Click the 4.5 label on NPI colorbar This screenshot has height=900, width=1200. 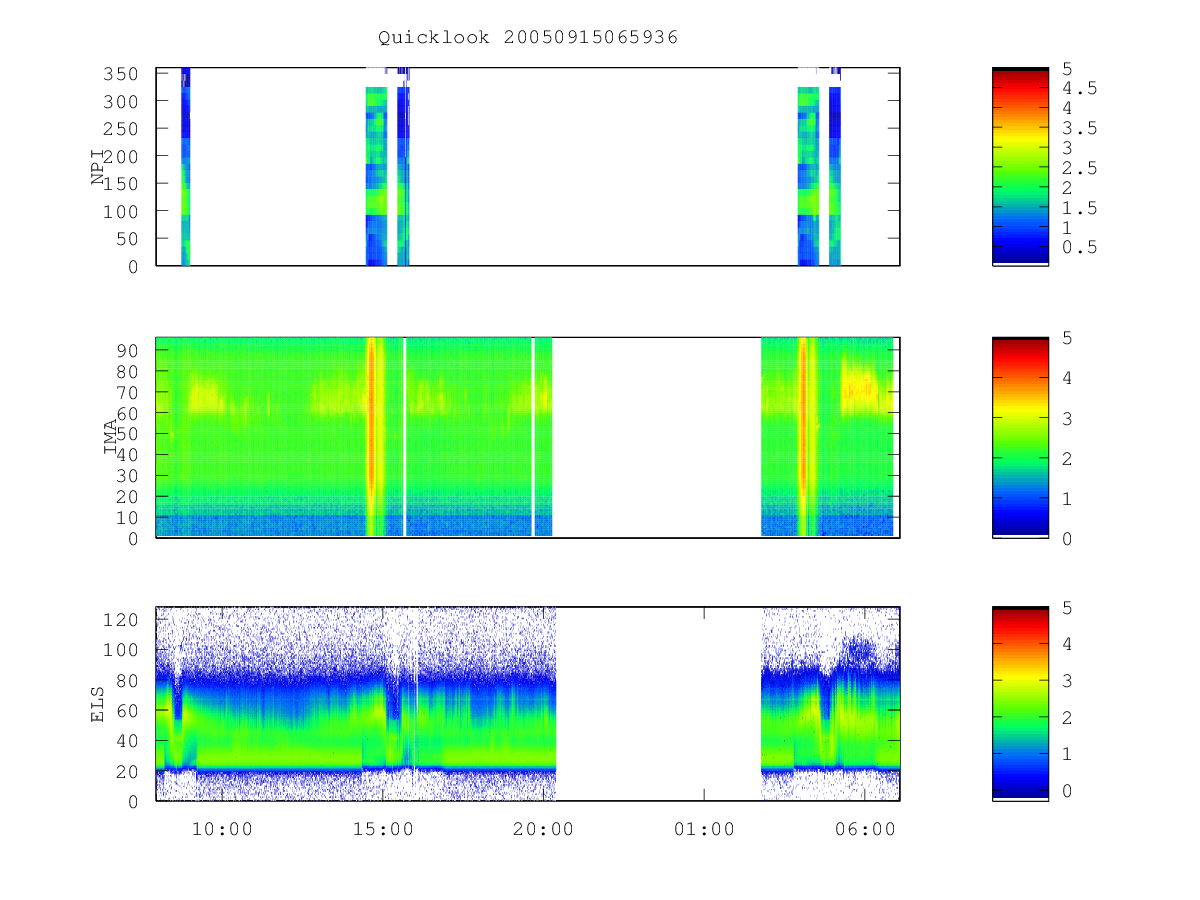coord(1079,88)
